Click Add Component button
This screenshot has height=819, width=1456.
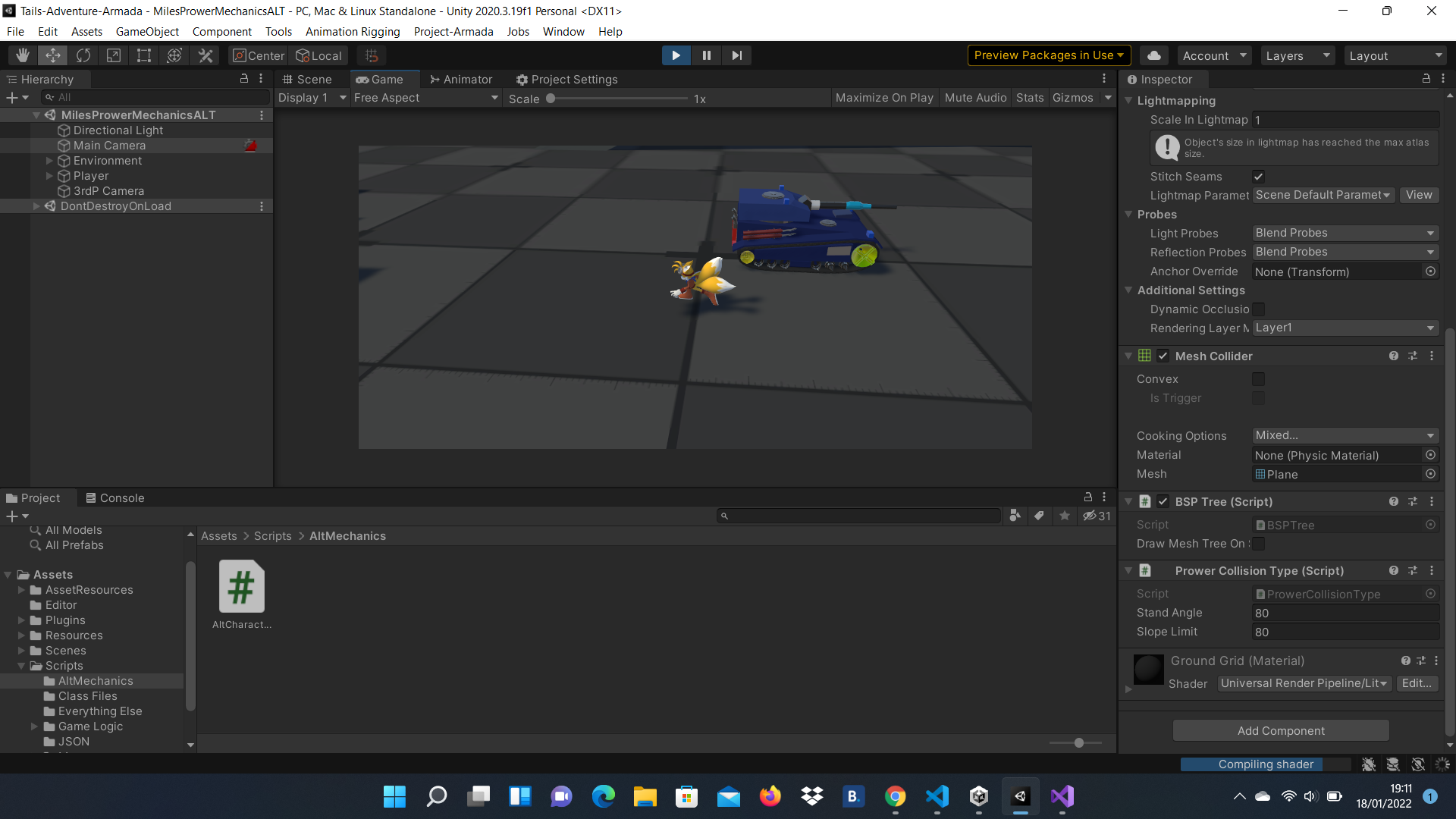click(x=1281, y=731)
